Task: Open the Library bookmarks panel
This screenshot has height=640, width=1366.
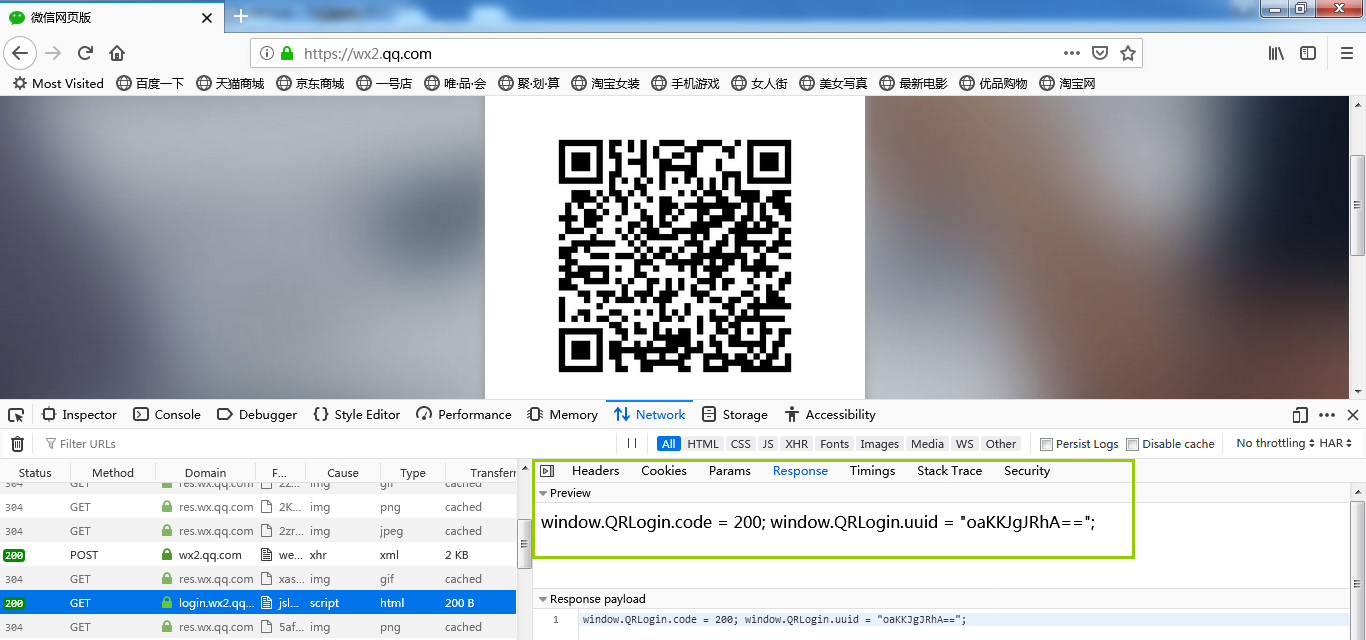Action: coord(1276,53)
